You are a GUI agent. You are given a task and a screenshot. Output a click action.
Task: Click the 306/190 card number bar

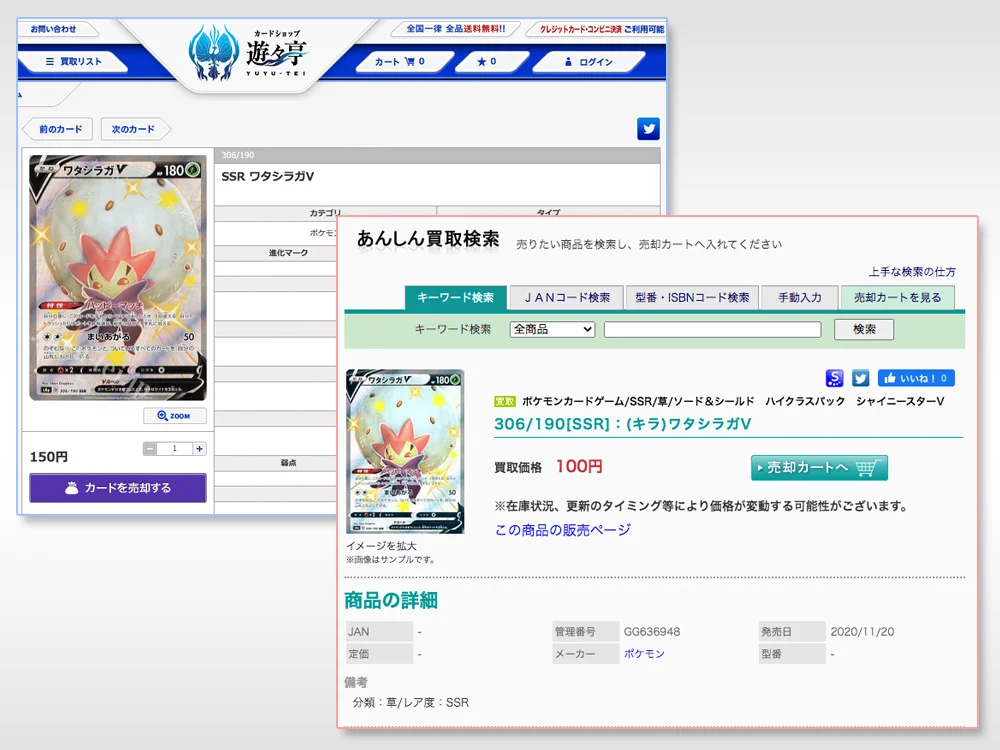coord(437,155)
